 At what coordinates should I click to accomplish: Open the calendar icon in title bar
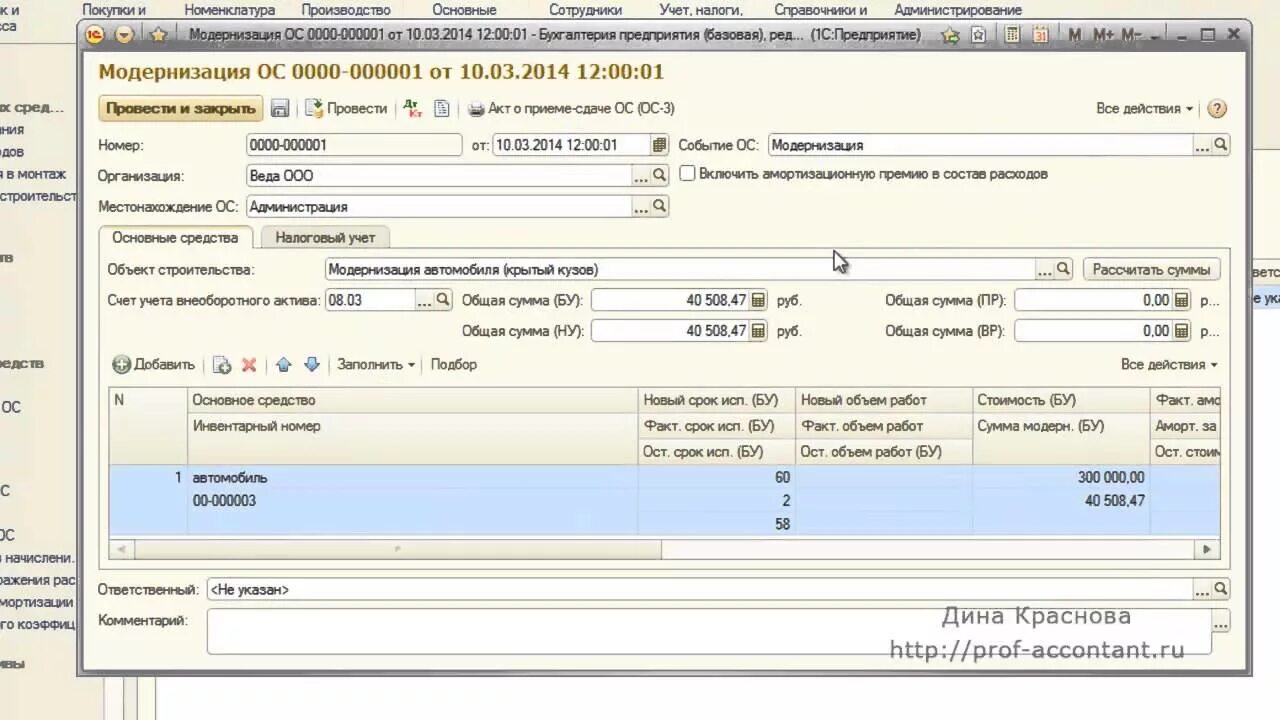(x=1041, y=34)
